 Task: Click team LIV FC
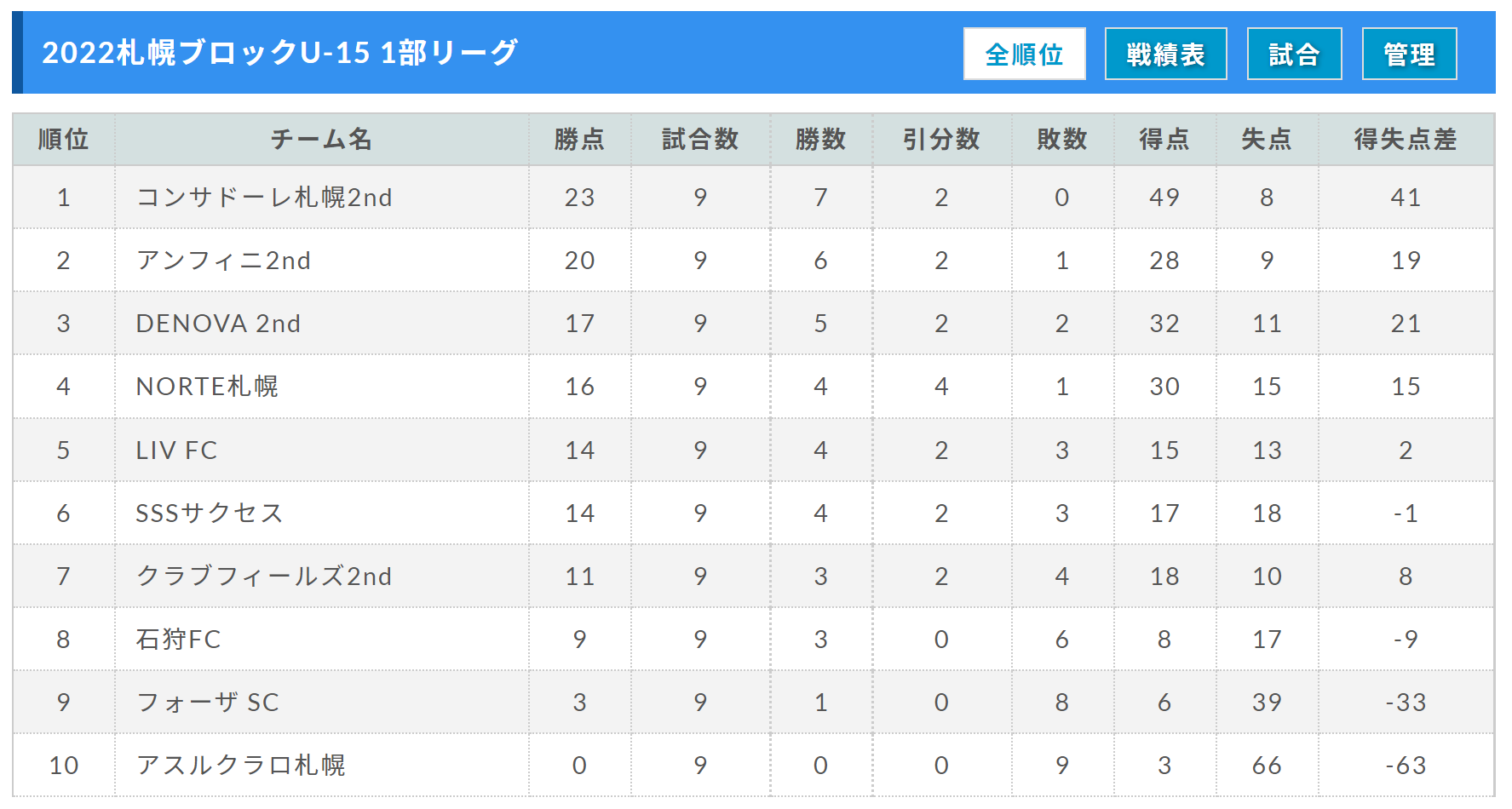coord(176,450)
